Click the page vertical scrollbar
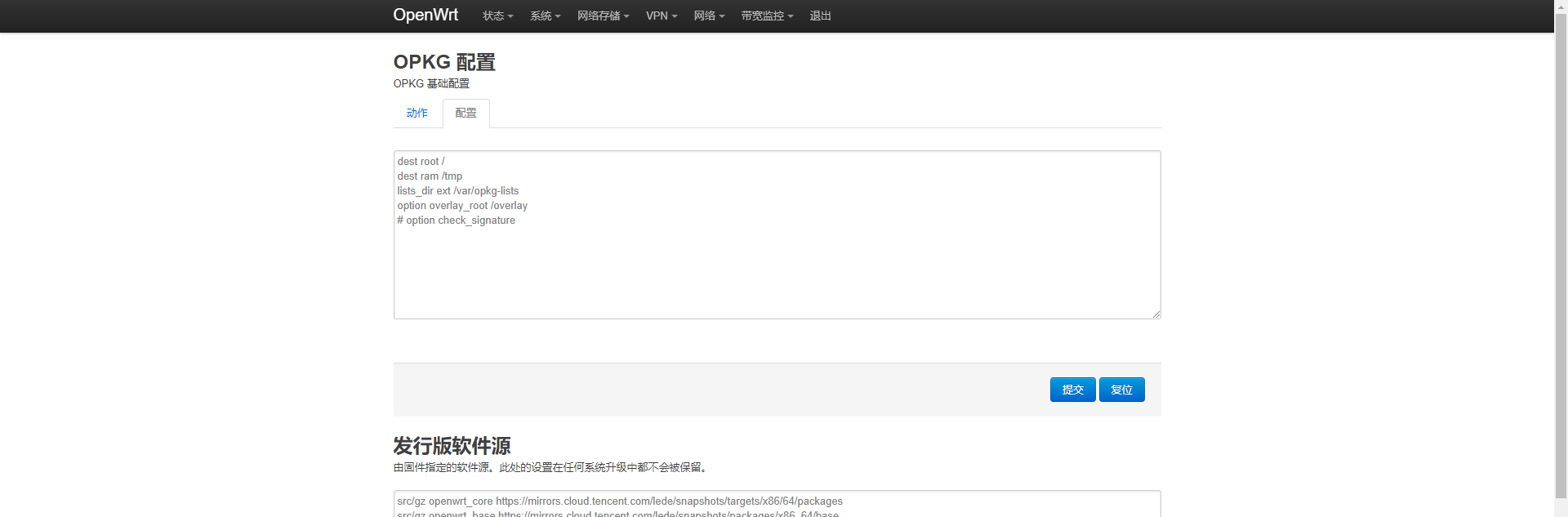This screenshot has height=517, width=1568. pyautogui.click(x=1561, y=261)
